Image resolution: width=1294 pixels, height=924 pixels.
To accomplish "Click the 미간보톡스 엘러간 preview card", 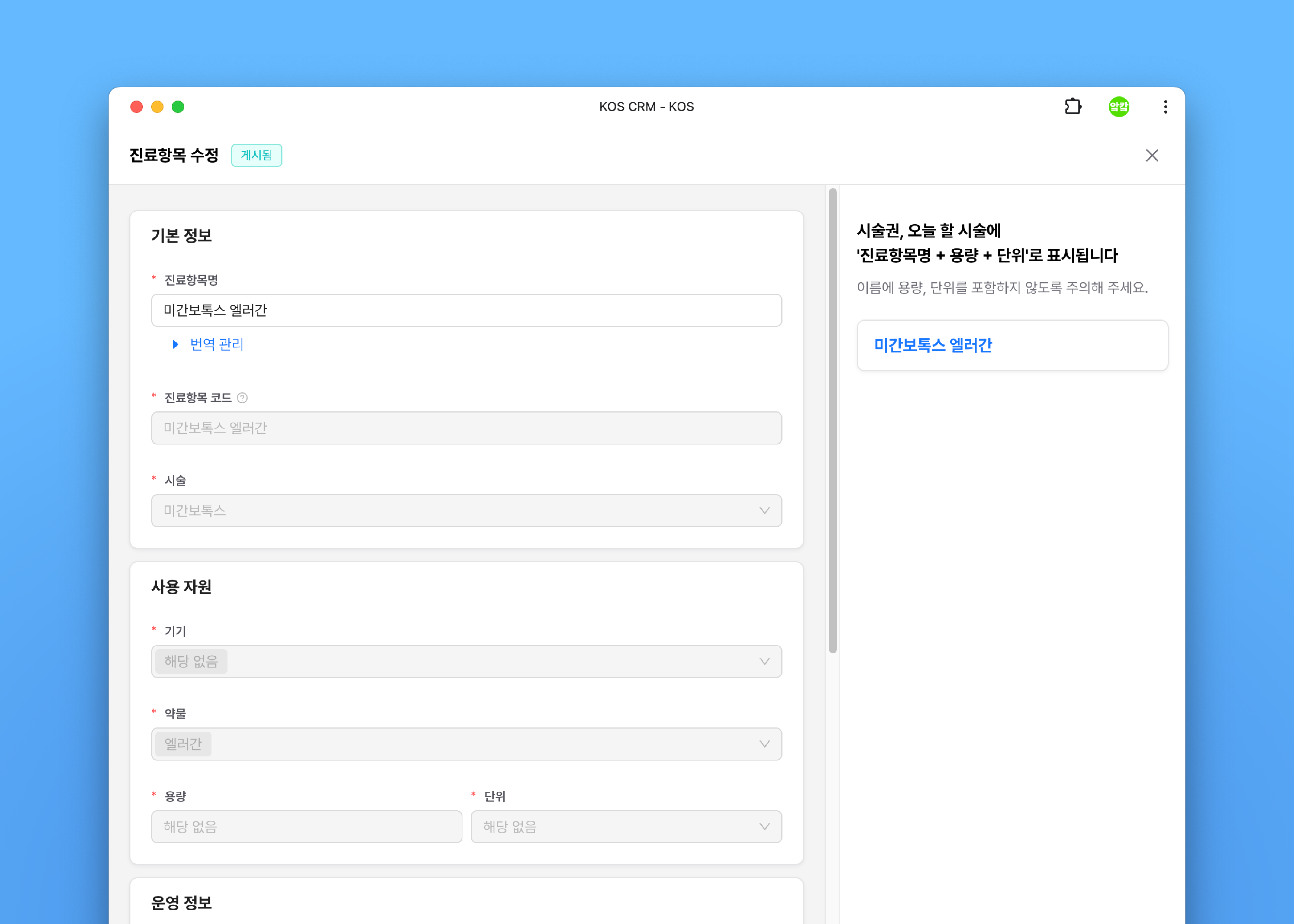I will pyautogui.click(x=1012, y=345).
